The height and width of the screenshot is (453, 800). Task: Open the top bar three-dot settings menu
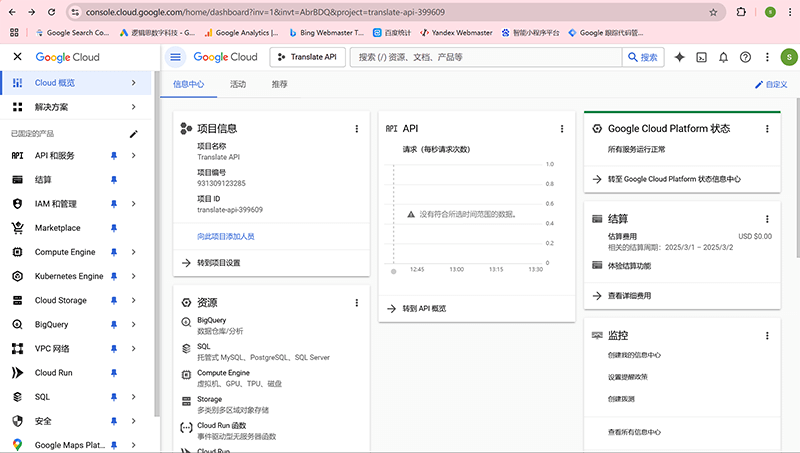click(x=767, y=57)
